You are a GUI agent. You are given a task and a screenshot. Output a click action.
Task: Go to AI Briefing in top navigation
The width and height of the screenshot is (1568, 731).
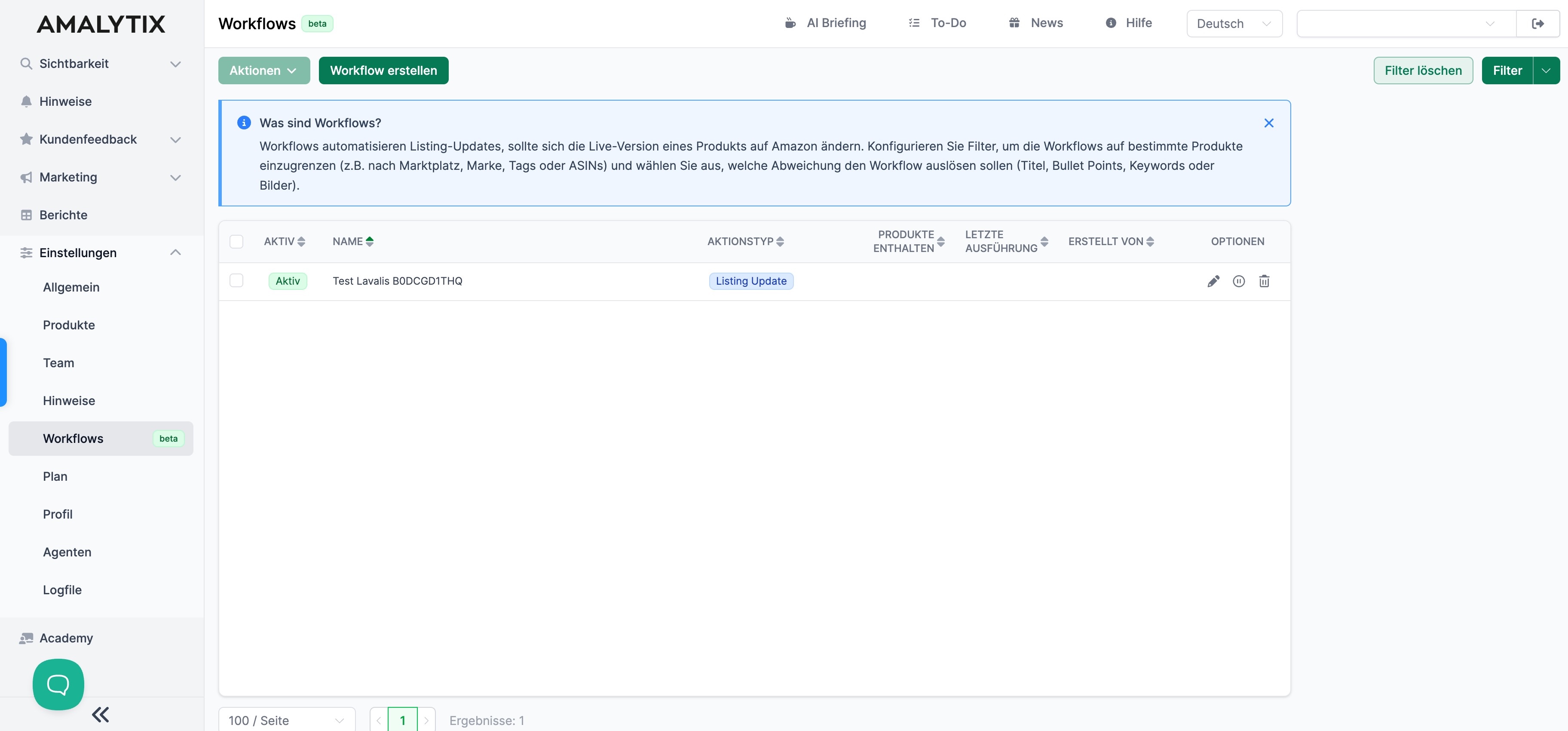click(825, 23)
